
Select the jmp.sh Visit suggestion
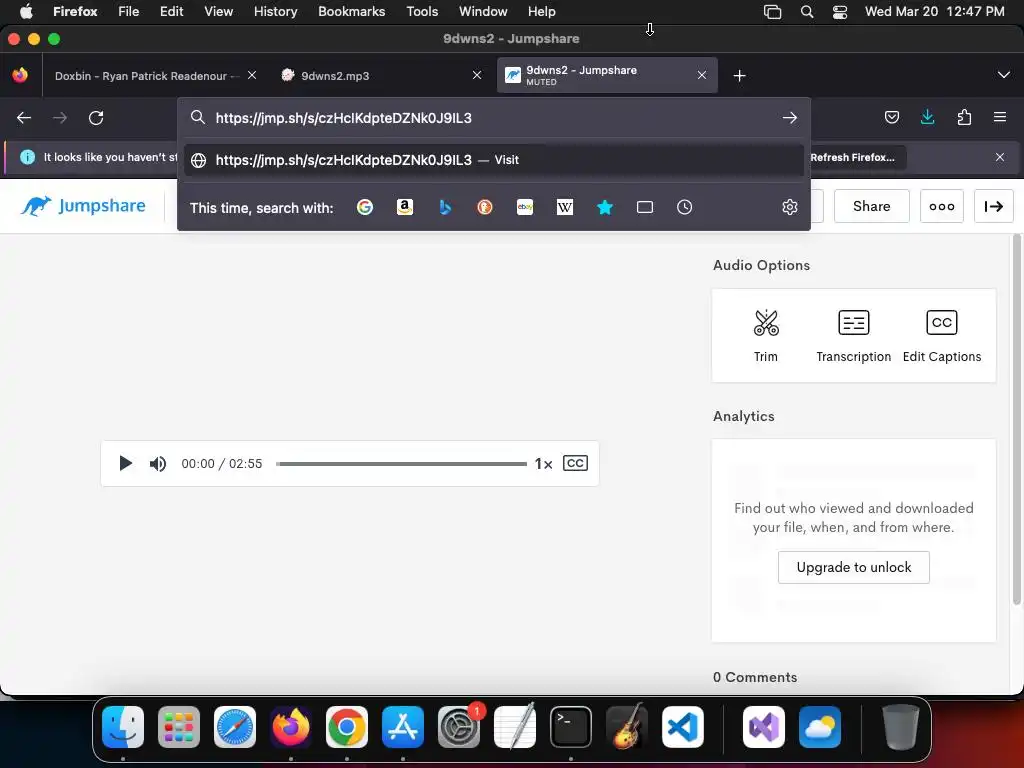(x=494, y=160)
